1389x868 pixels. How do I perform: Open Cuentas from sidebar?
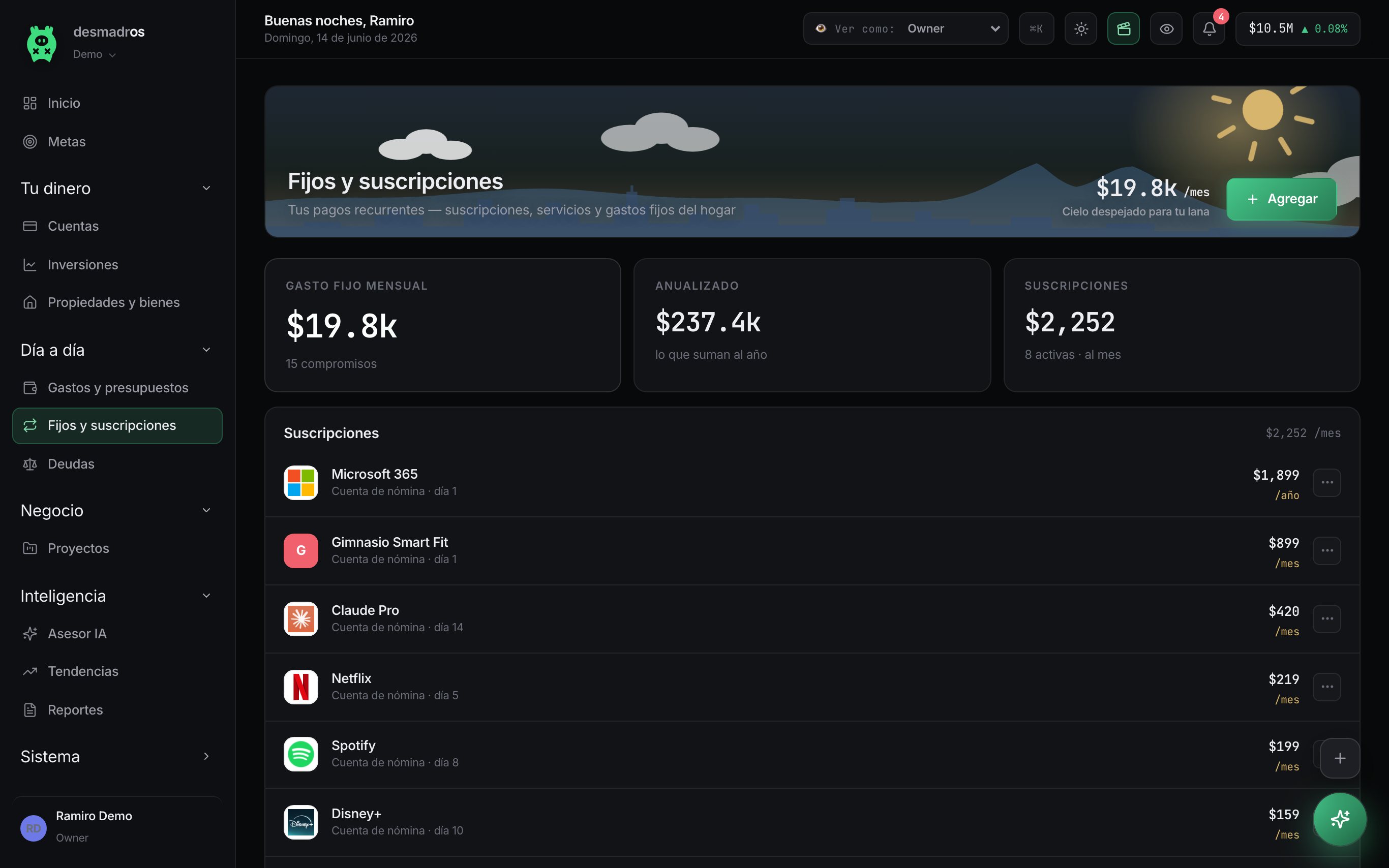117,226
